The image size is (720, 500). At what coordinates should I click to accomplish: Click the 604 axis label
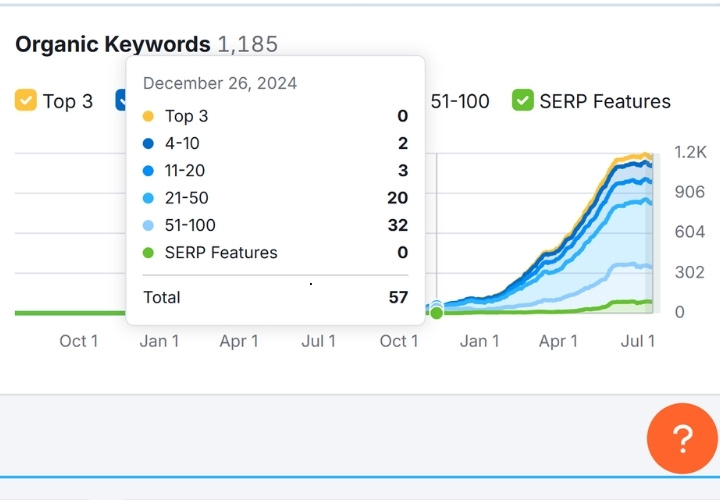[x=690, y=232]
